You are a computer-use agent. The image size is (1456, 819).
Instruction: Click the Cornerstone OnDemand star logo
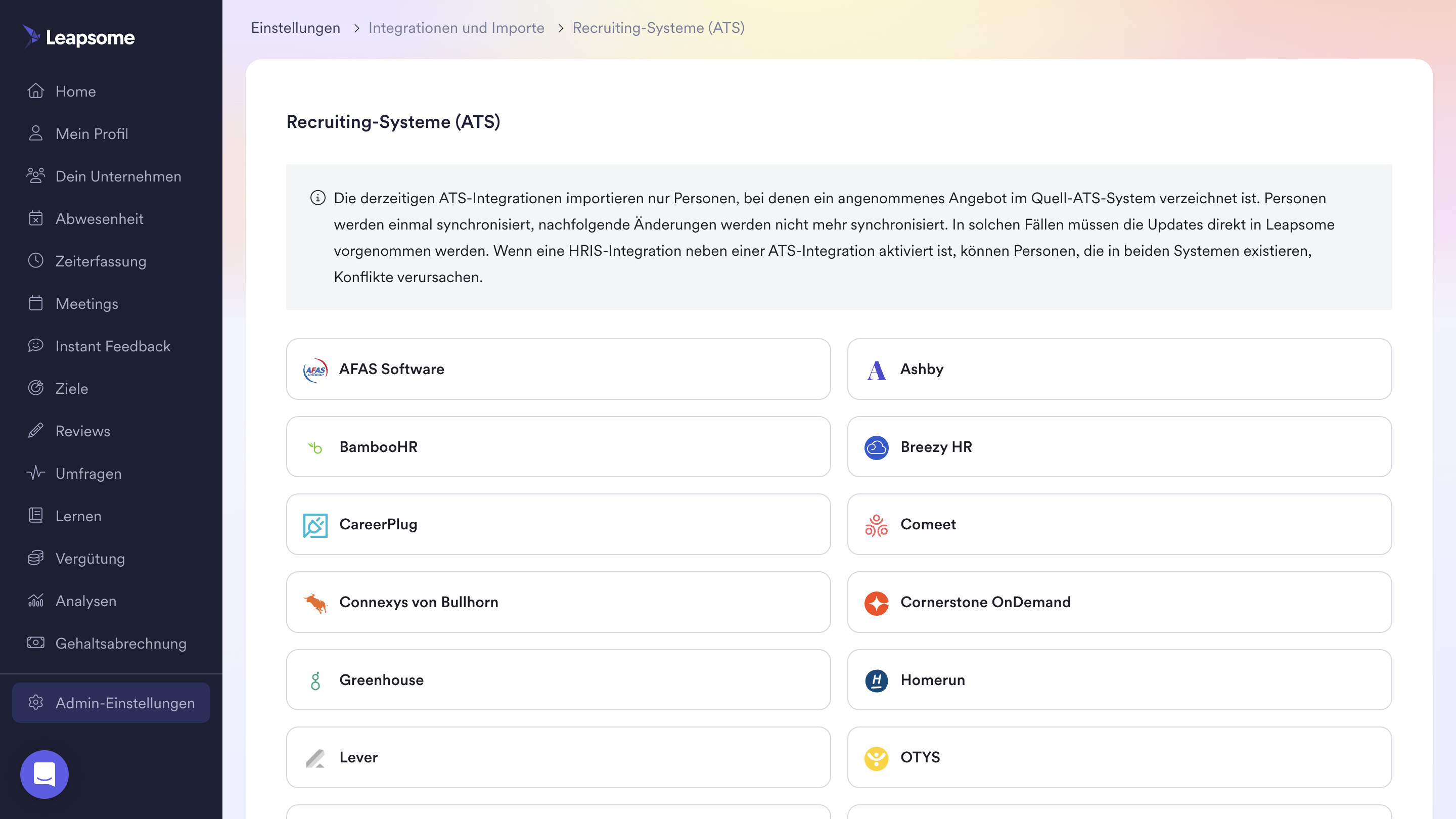coord(876,603)
